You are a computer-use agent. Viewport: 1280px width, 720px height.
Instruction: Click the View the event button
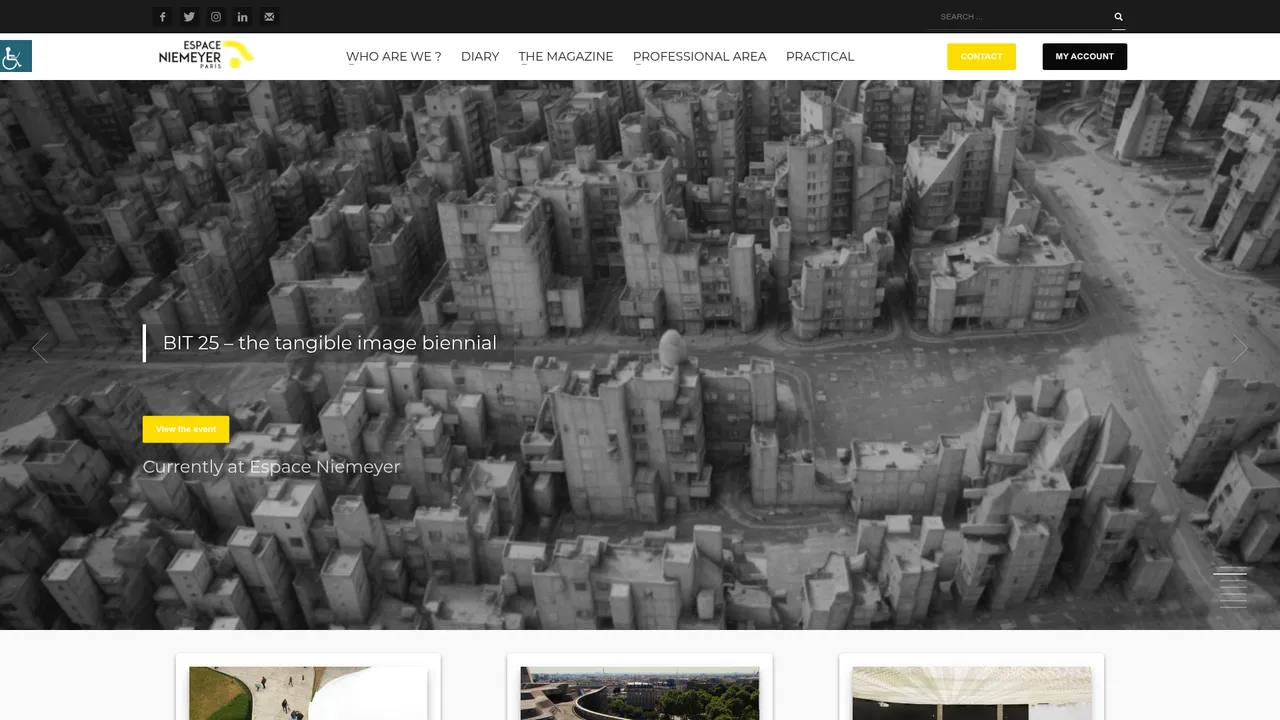(186, 429)
